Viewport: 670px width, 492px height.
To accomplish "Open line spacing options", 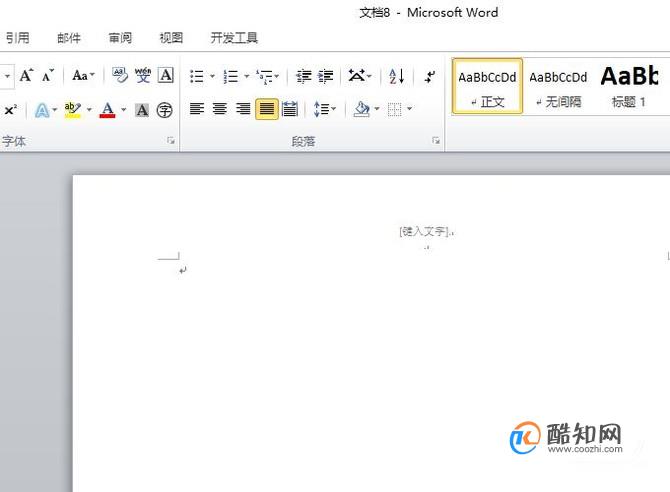I will tap(324, 109).
